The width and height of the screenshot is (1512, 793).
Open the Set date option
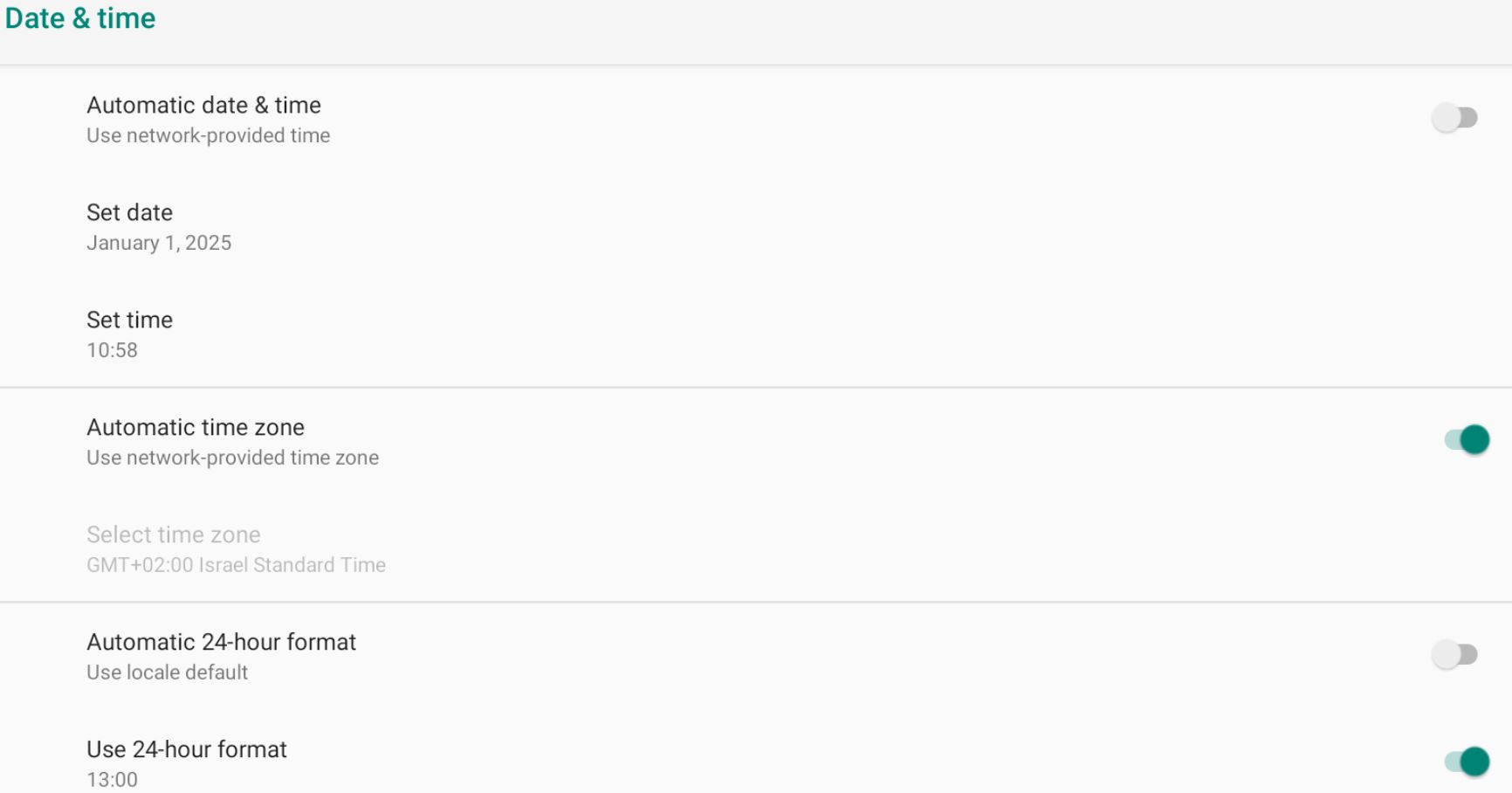coord(129,212)
